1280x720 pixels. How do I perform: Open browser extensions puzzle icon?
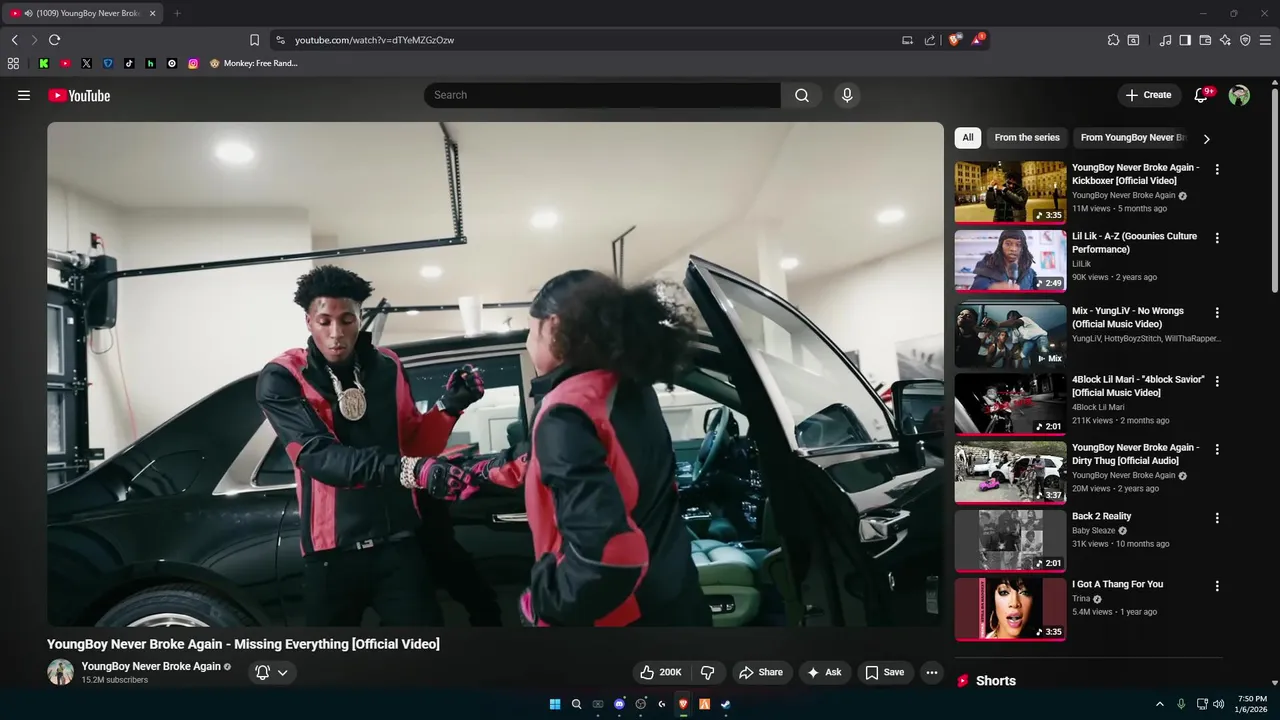[x=1113, y=40]
